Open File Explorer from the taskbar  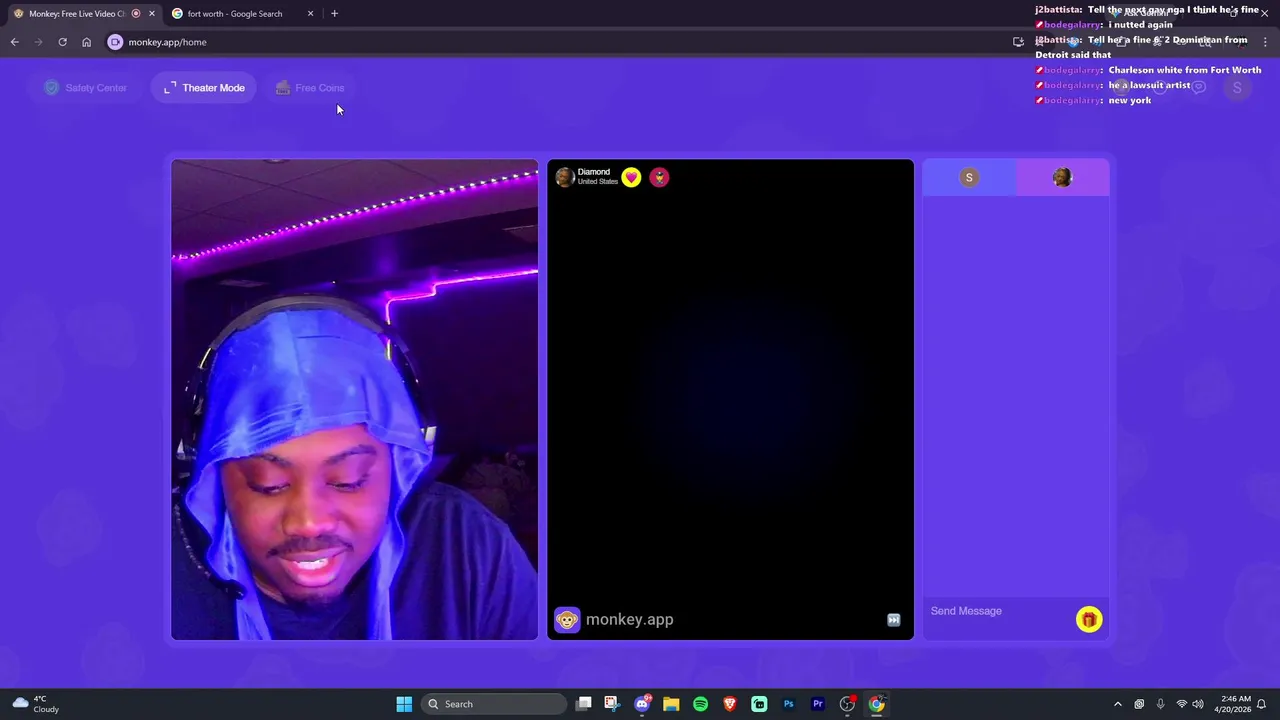pyautogui.click(x=671, y=704)
